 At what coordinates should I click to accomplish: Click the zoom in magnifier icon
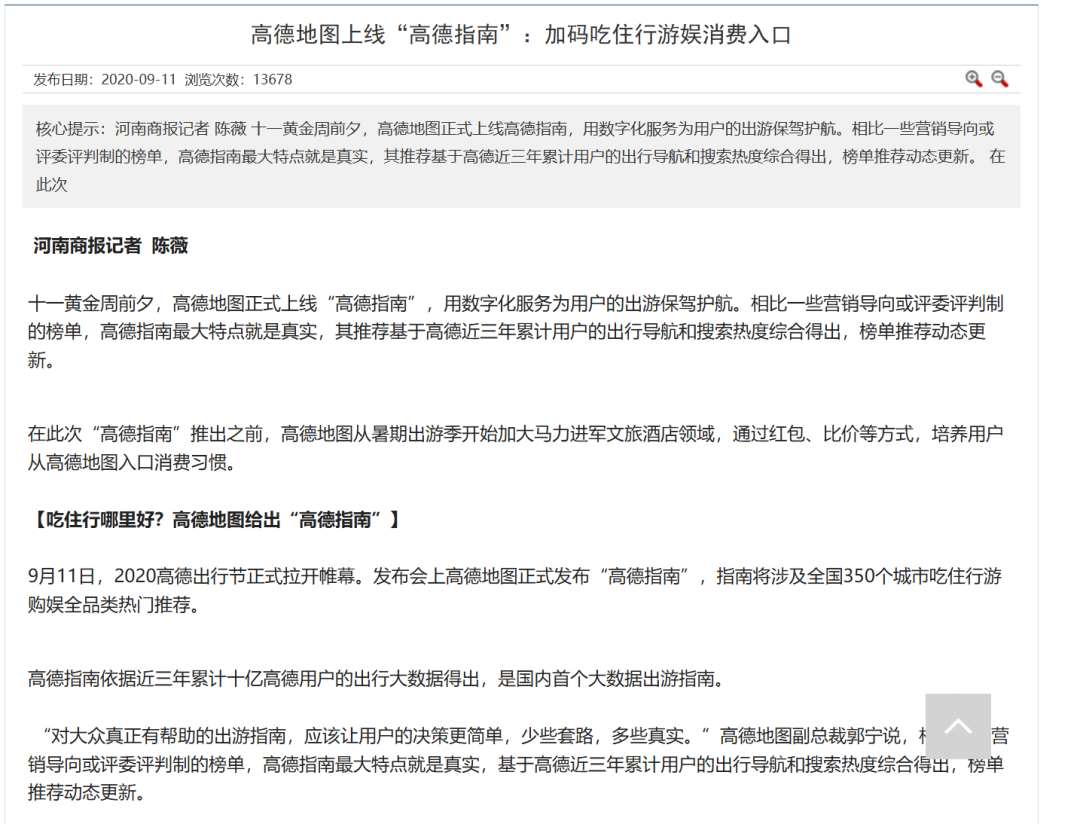click(973, 79)
